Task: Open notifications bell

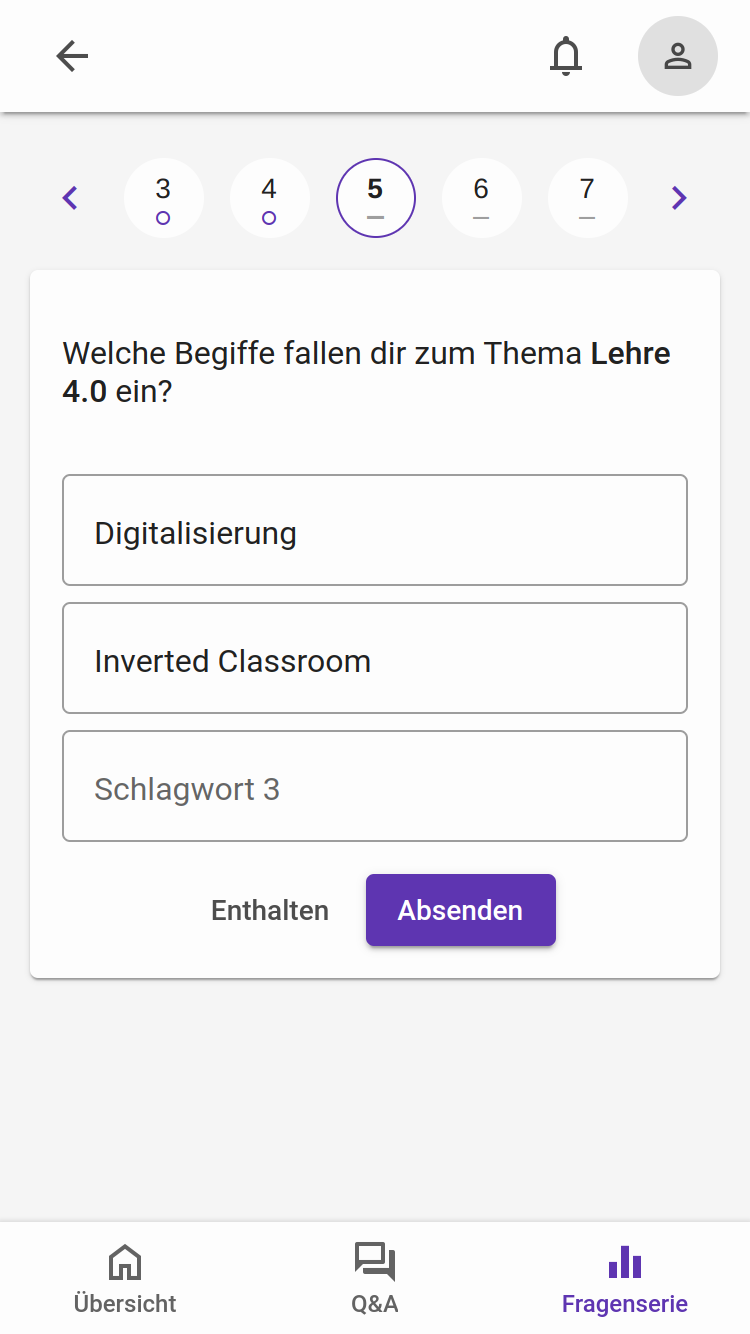Action: tap(566, 56)
